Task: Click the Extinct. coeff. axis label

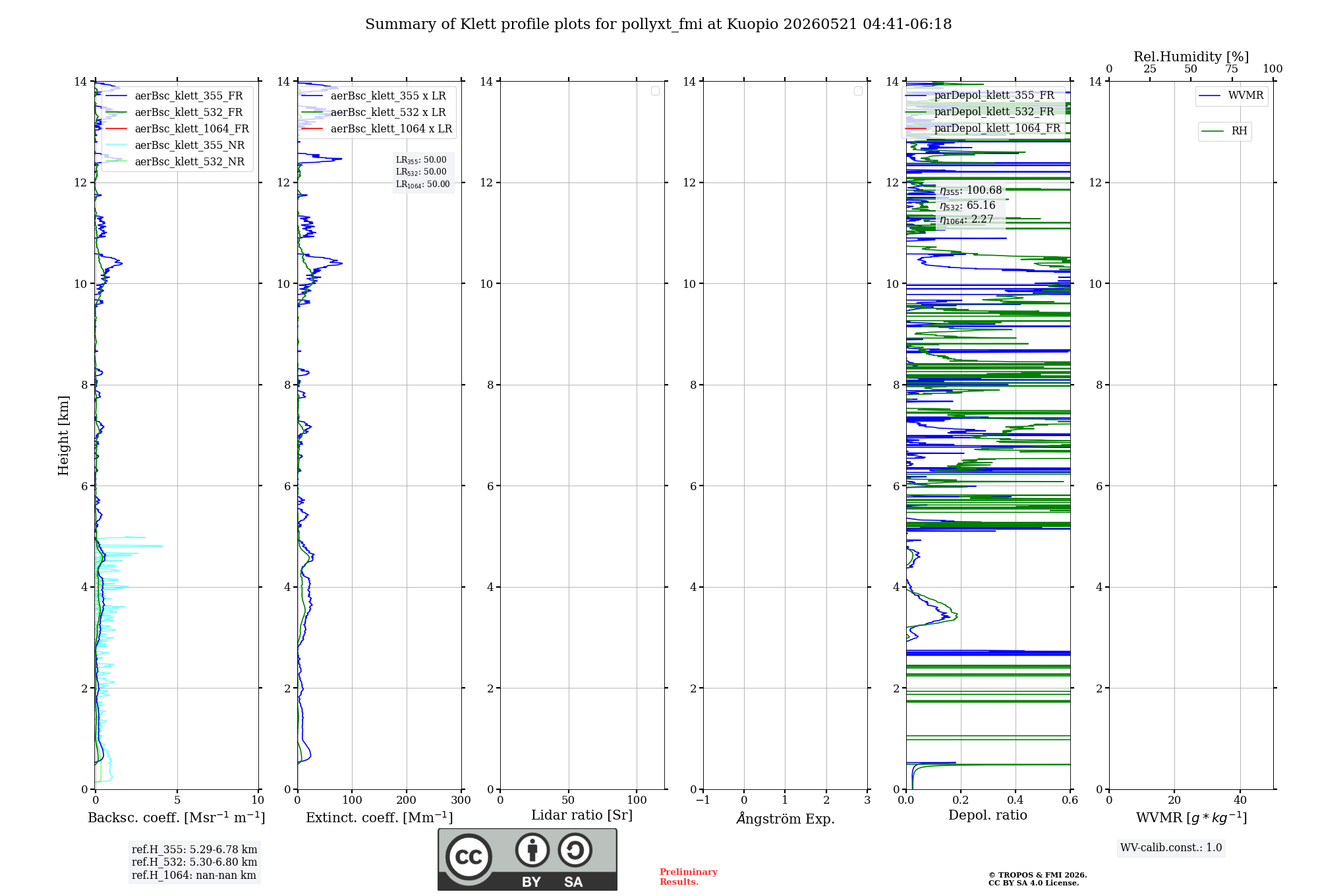Action: (380, 818)
